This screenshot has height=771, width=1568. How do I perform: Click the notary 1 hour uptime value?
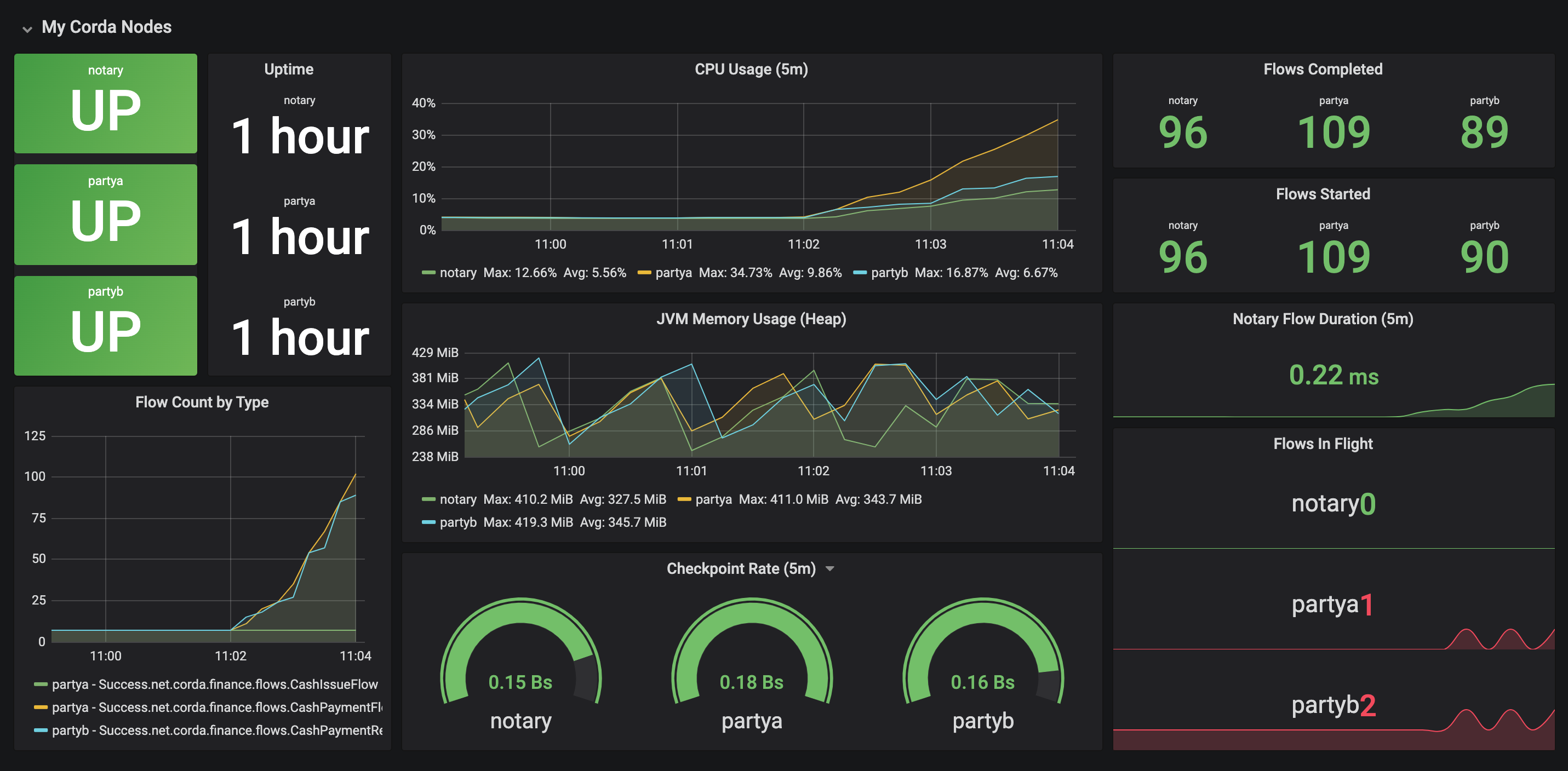300,136
